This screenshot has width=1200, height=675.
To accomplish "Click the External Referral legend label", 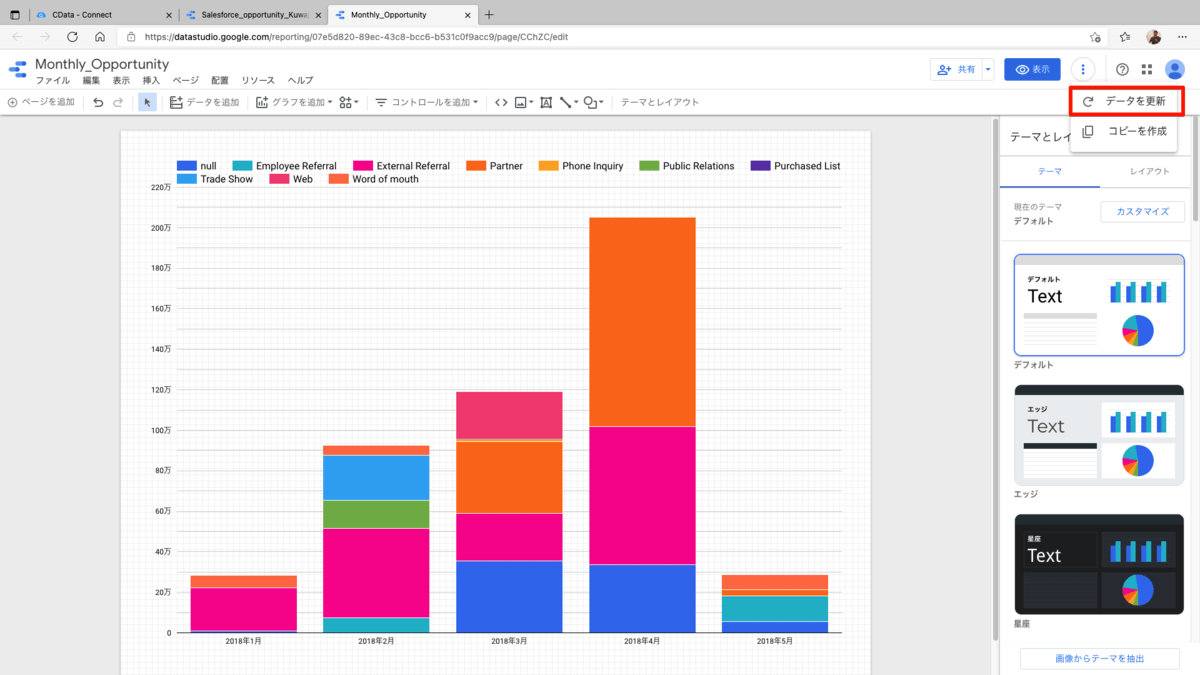I will click(x=413, y=166).
